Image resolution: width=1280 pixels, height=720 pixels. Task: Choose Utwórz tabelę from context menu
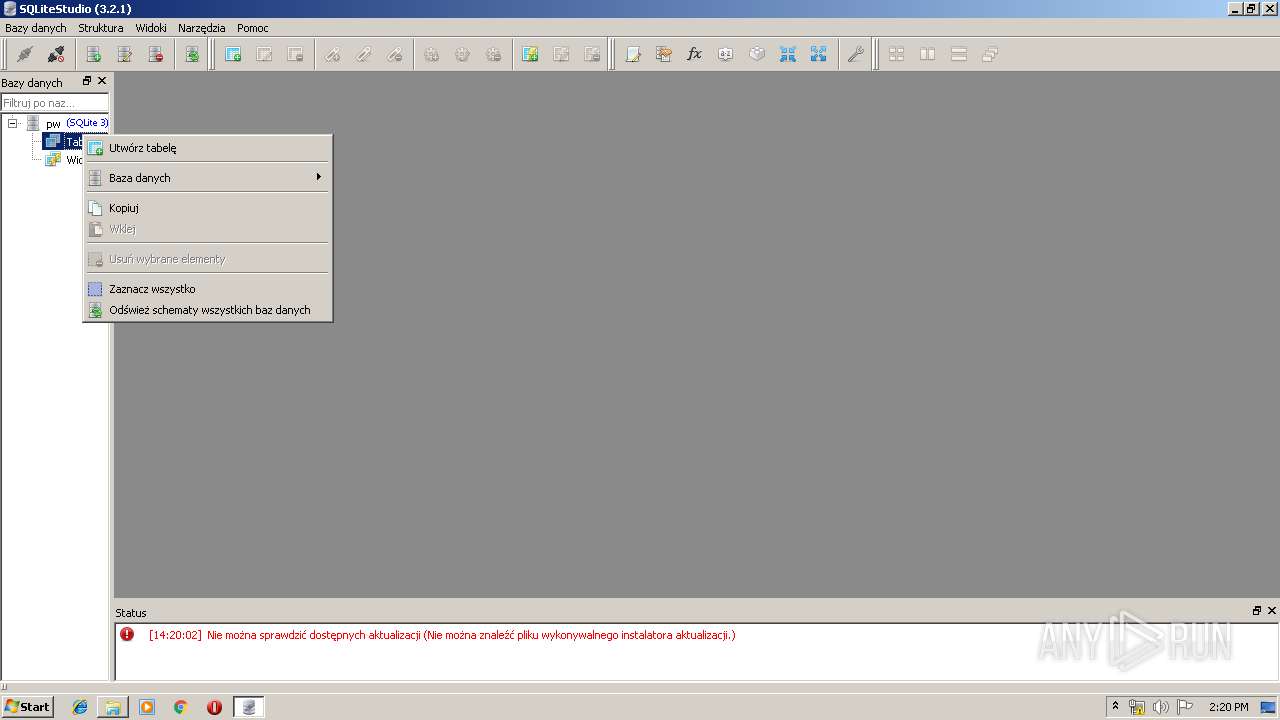(207, 148)
